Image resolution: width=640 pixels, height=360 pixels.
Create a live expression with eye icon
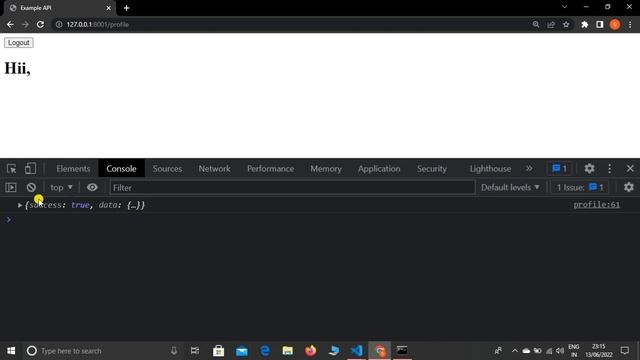point(92,187)
